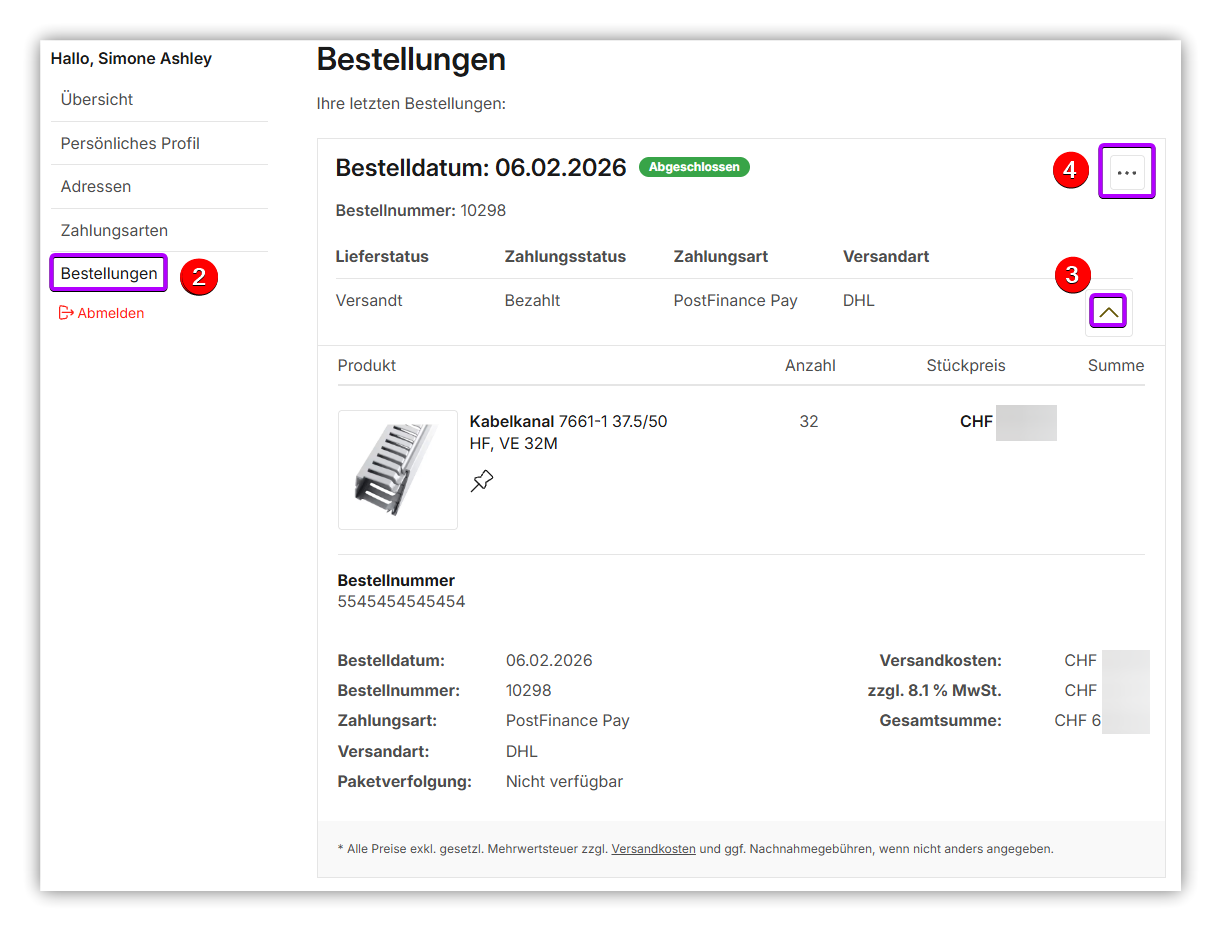
Task: Click the Bestellungen page heading
Action: 411,60
